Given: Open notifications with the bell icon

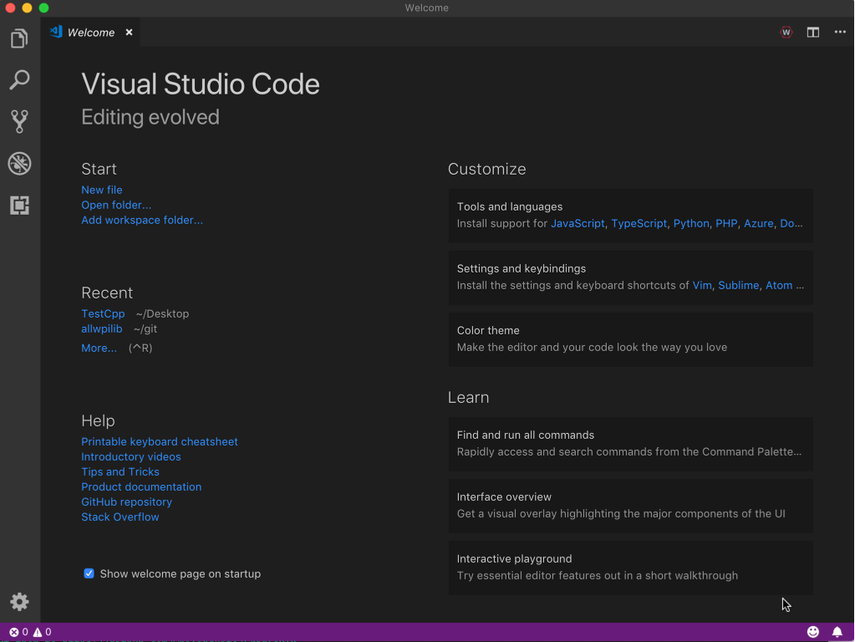Looking at the screenshot, I should pos(838,631).
